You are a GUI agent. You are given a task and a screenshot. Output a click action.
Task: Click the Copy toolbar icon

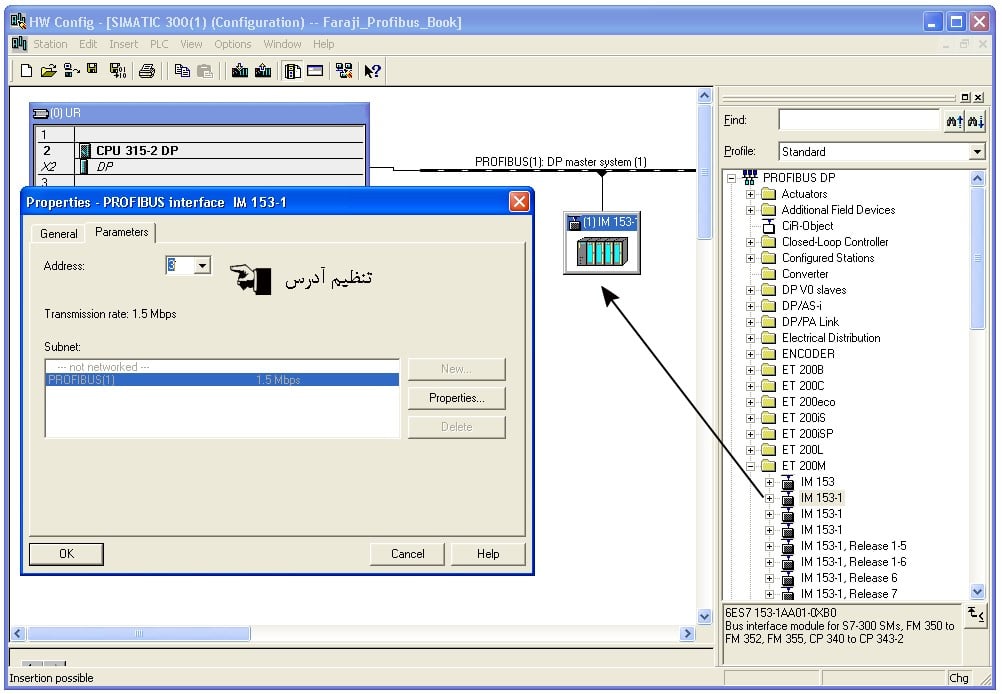click(x=182, y=70)
